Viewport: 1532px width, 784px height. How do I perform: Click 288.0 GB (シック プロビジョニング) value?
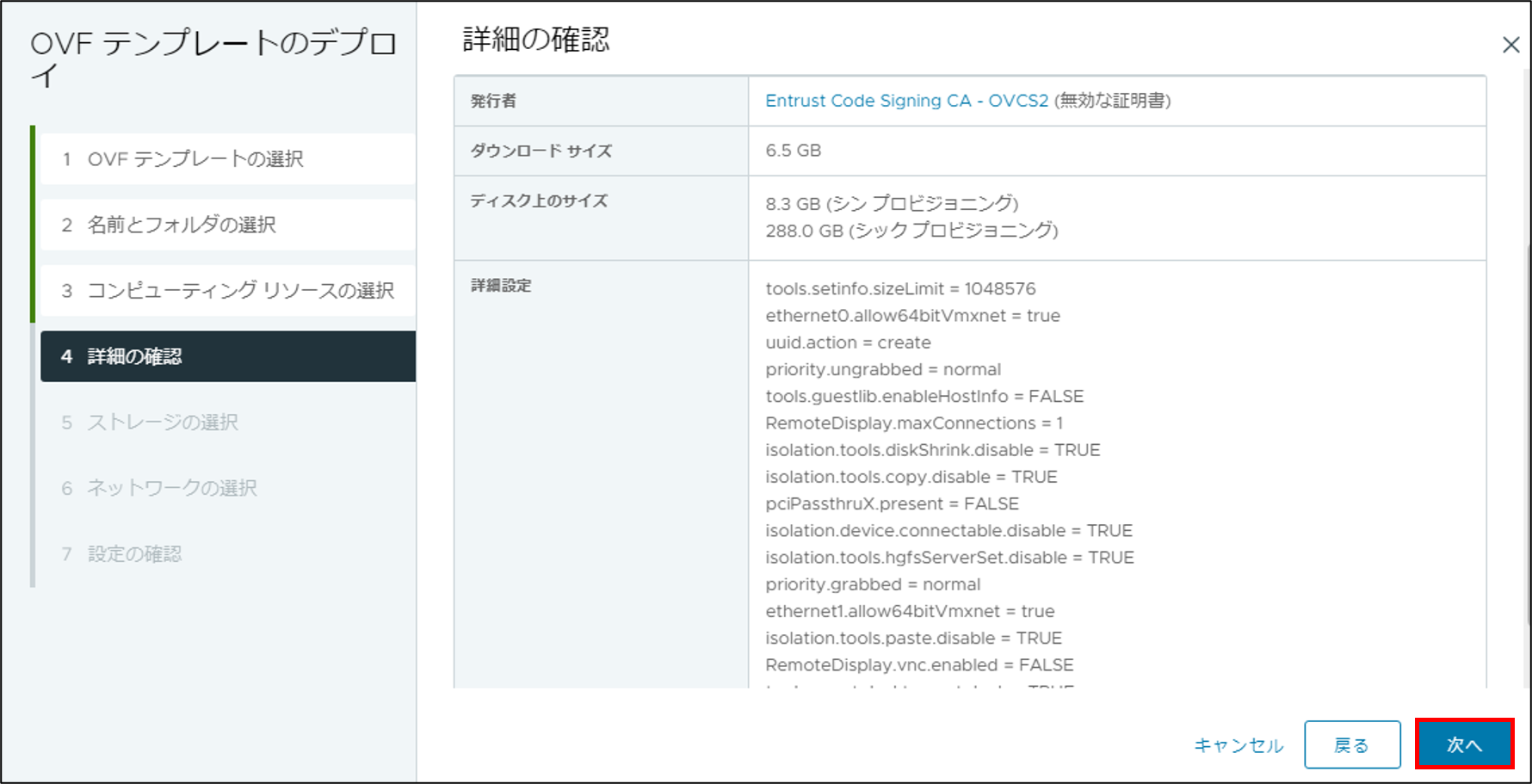point(911,231)
